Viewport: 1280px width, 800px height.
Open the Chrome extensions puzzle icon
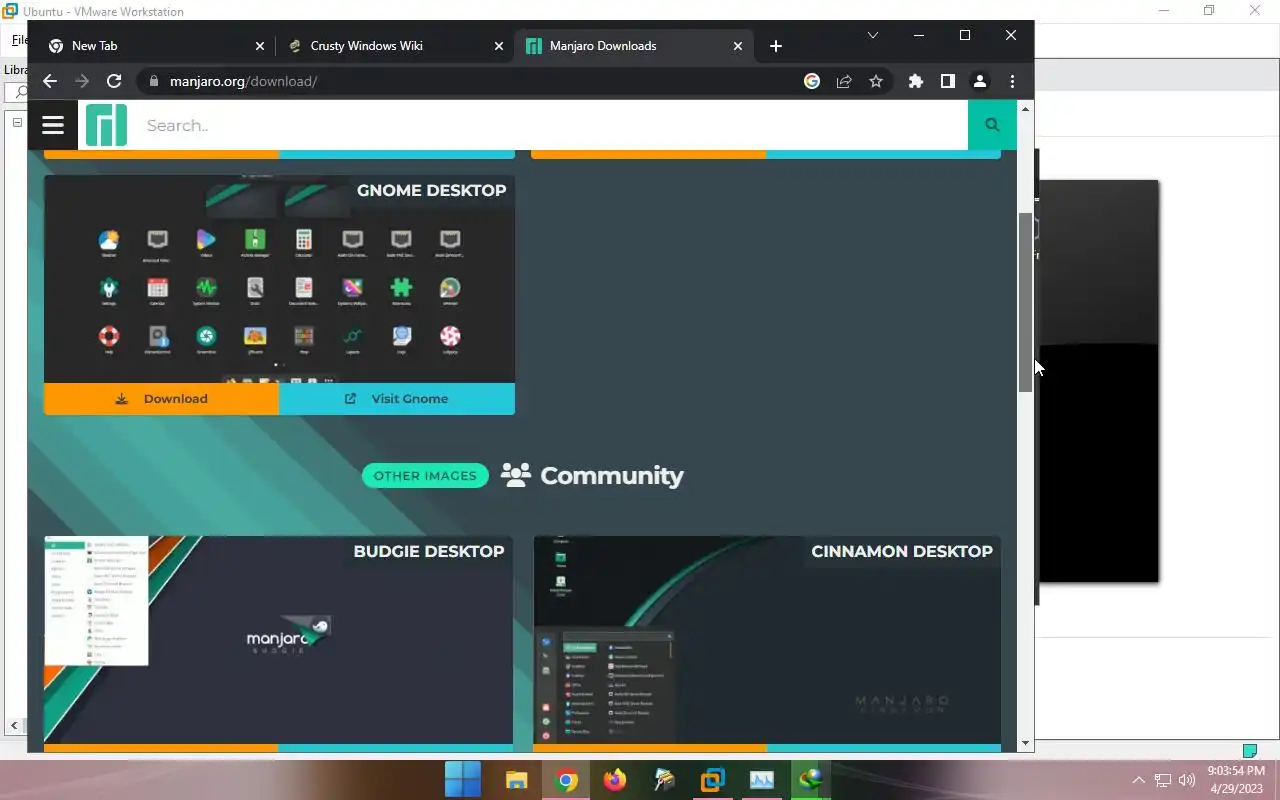[915, 81]
